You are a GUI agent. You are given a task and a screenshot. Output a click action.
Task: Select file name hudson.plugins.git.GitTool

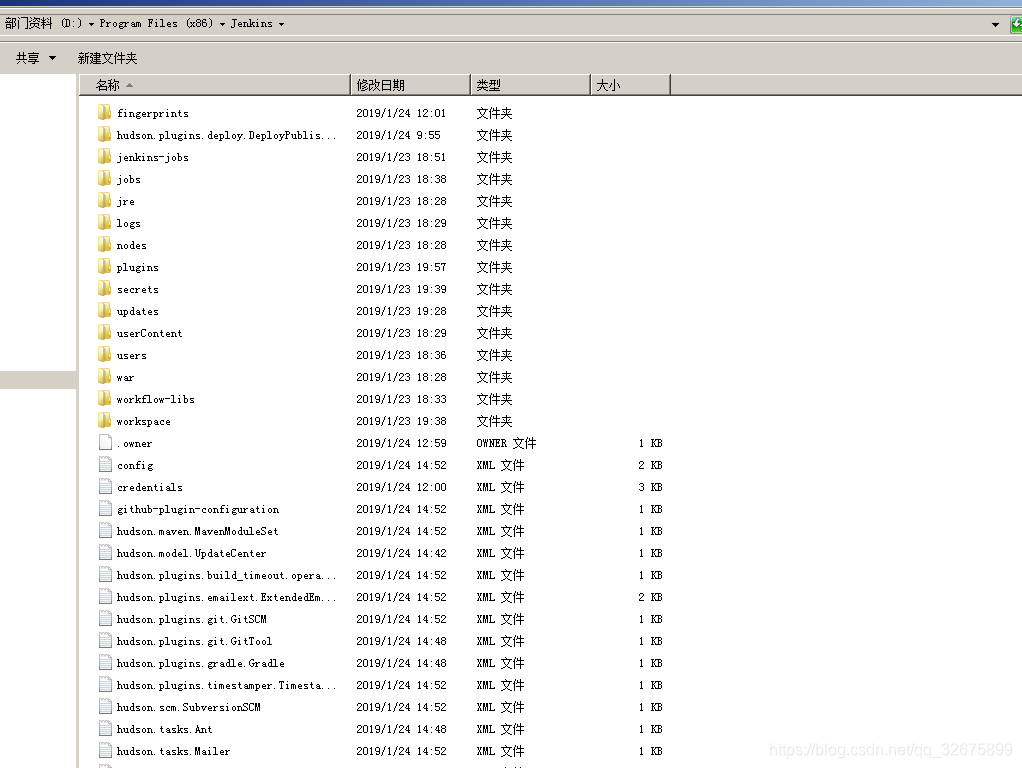point(194,641)
